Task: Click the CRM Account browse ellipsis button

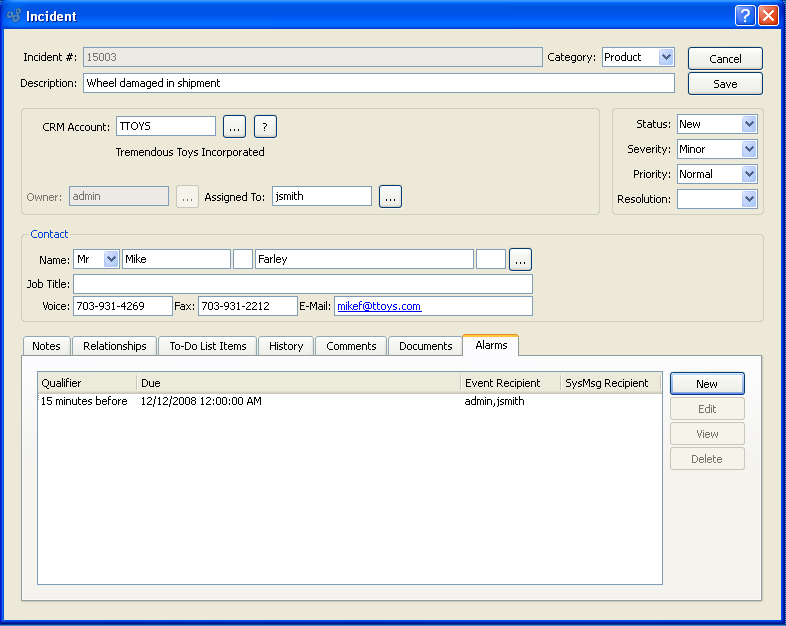Action: (234, 126)
